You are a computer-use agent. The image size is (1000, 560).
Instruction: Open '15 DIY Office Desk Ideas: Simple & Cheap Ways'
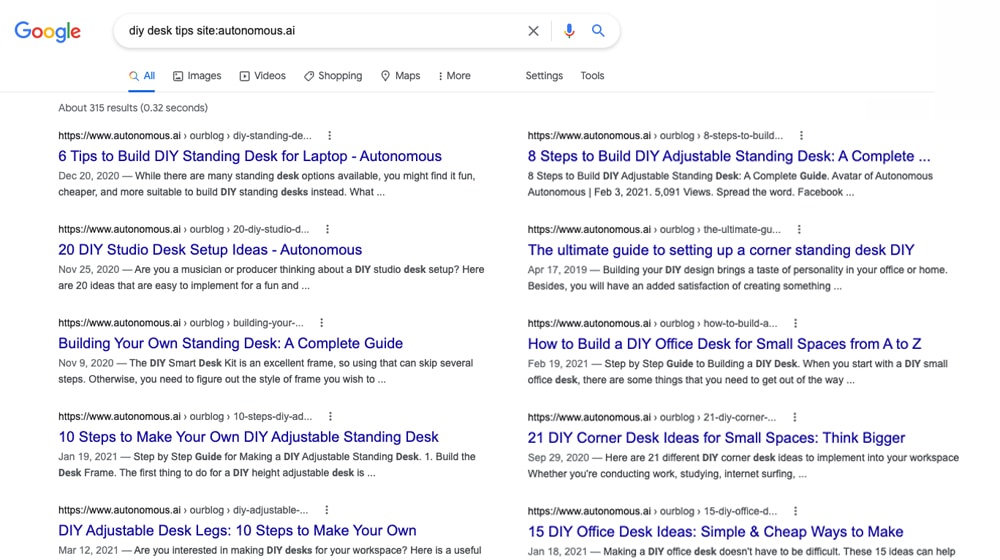(x=716, y=531)
